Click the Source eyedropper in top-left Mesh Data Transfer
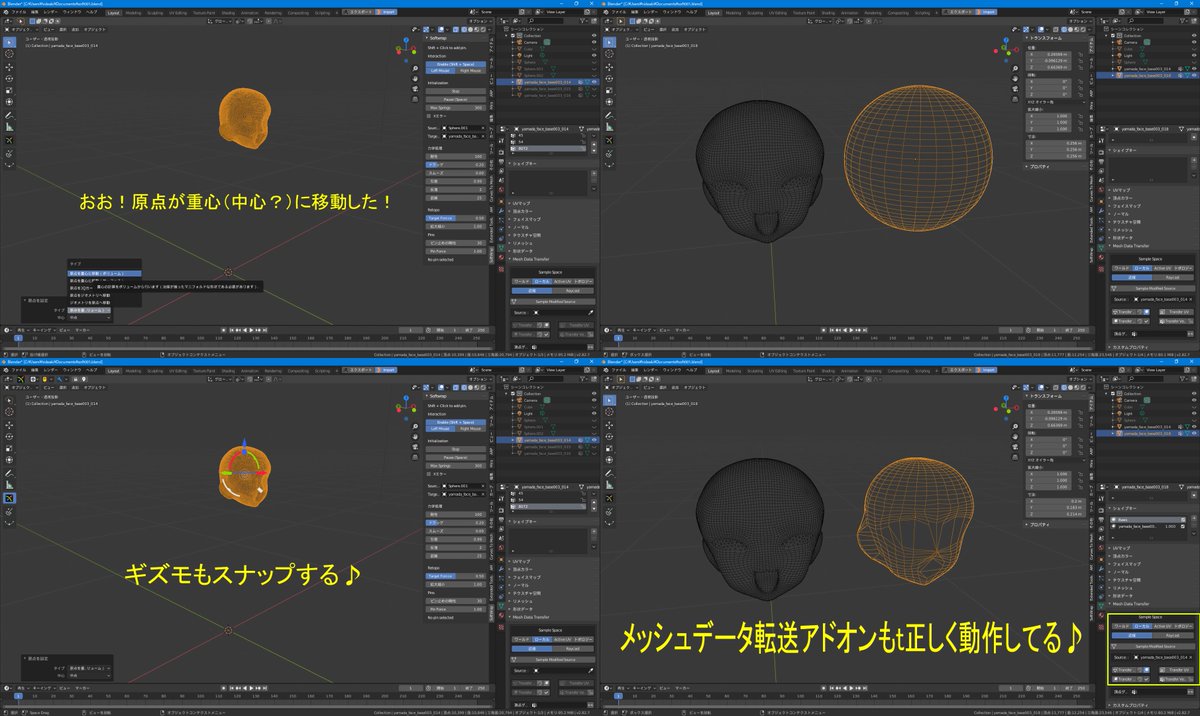Screen dimensions: 1200x716 (590, 313)
